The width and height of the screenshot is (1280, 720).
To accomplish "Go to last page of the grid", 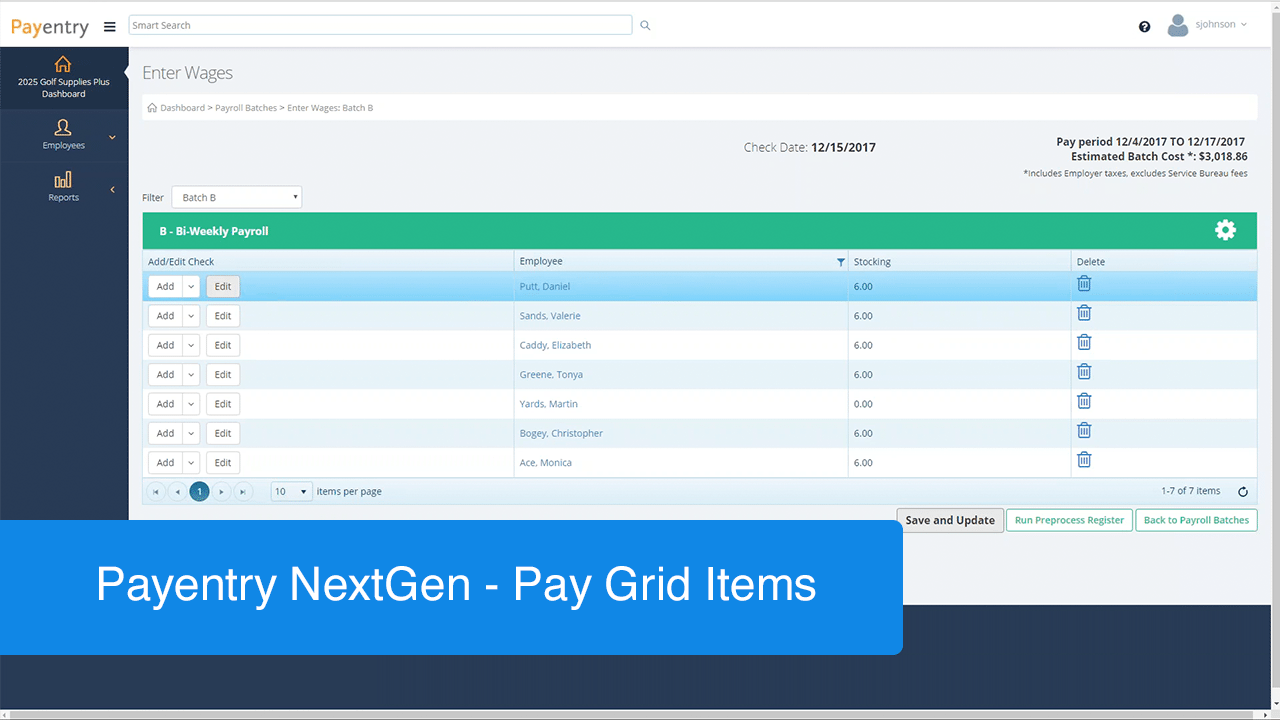I will [x=243, y=492].
